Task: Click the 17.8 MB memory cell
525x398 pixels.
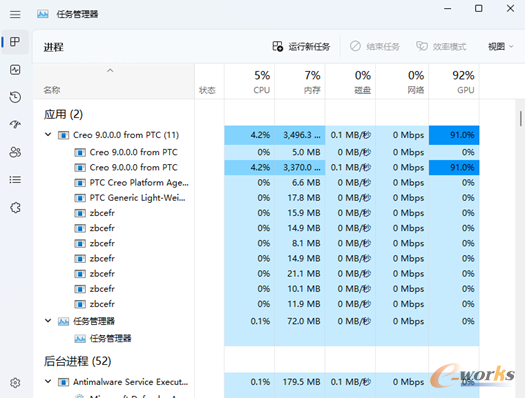Action: [300, 198]
